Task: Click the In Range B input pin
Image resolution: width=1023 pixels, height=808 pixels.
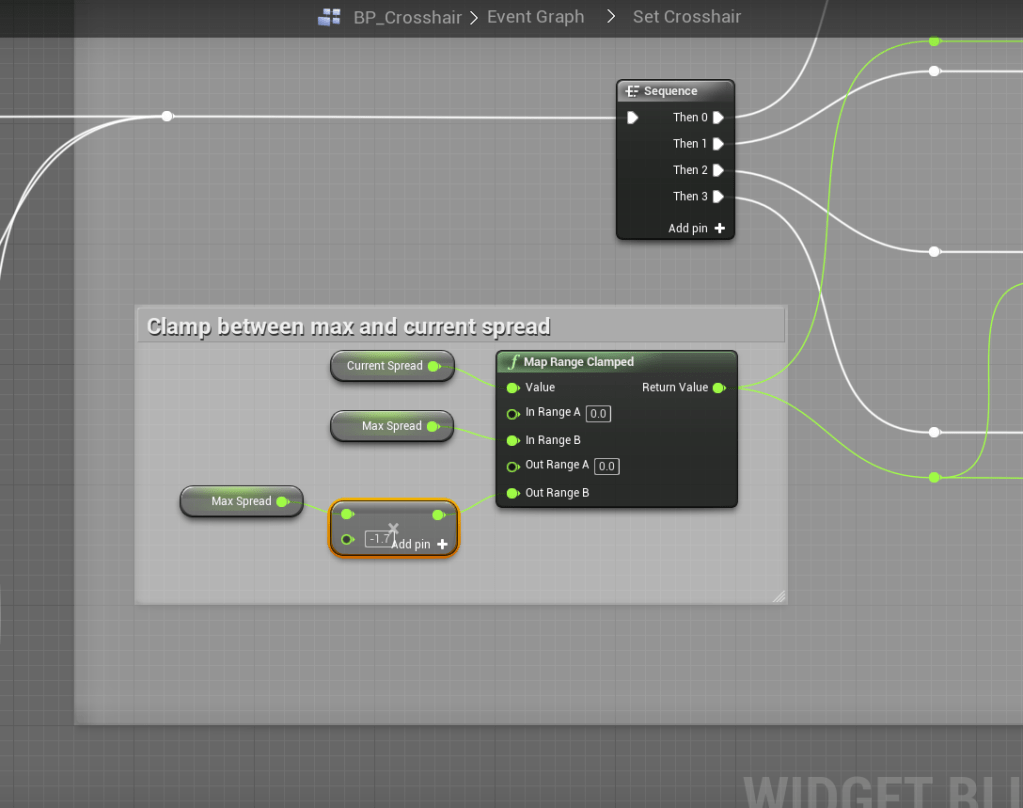Action: point(513,440)
